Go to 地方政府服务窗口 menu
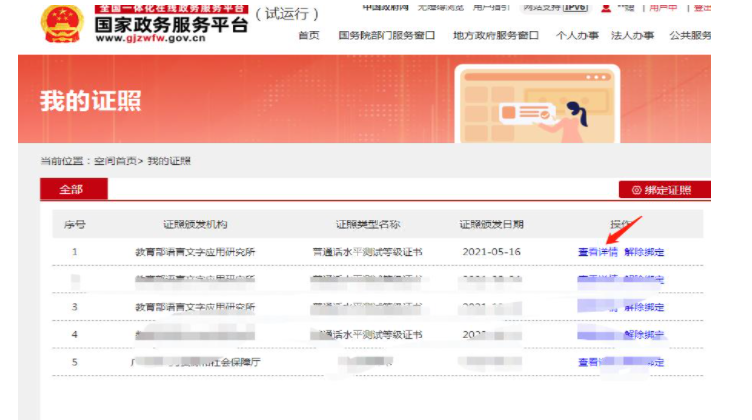Viewport: 752px width, 420px height. click(496, 36)
